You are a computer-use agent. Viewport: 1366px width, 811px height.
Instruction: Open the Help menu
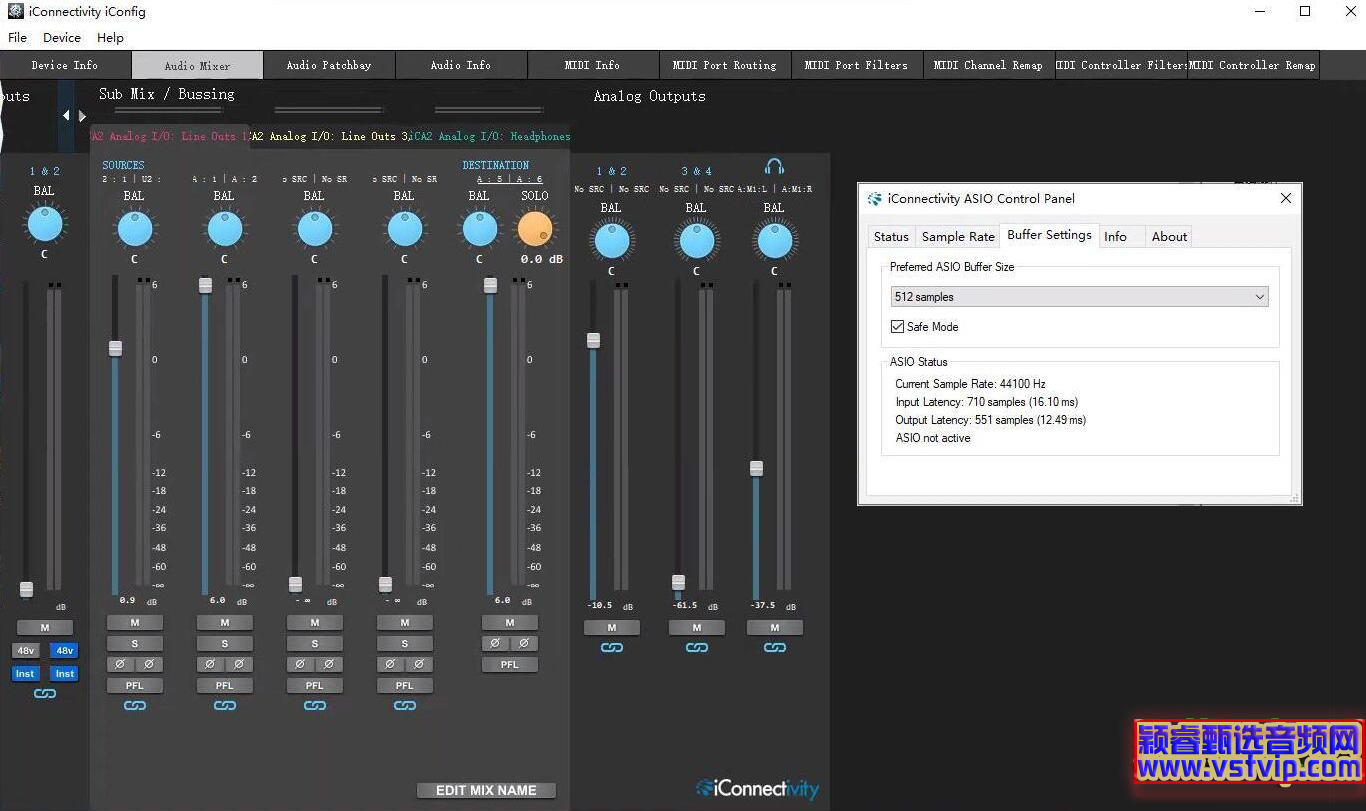pyautogui.click(x=110, y=38)
